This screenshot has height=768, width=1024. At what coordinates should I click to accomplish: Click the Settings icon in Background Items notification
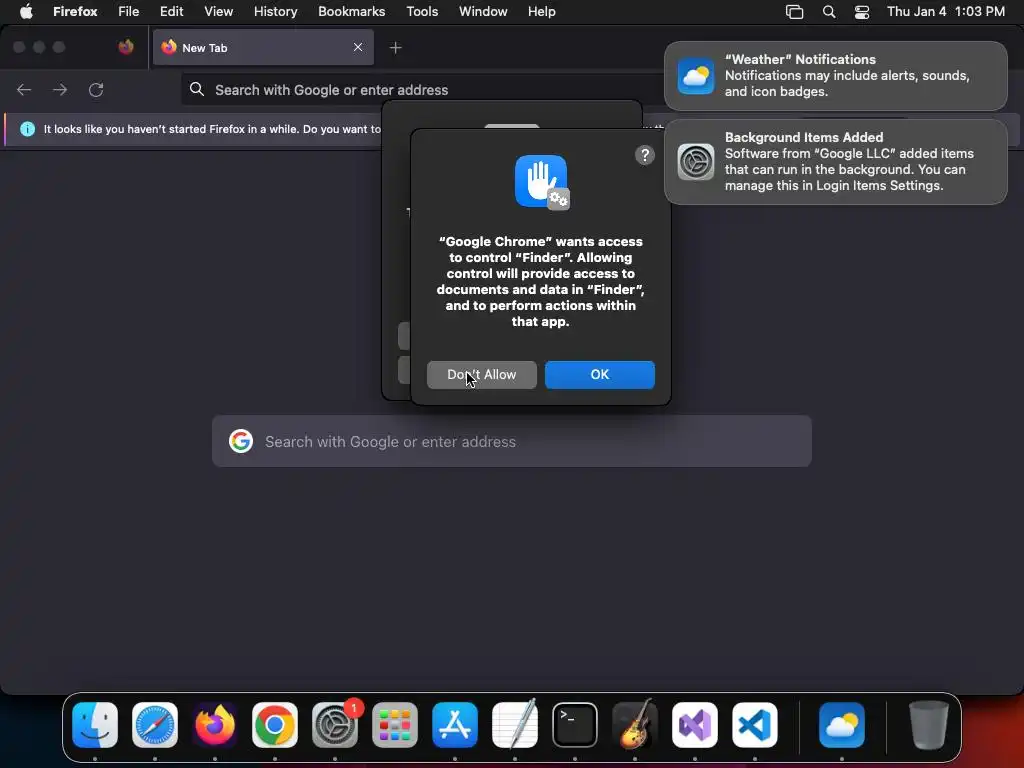(696, 162)
